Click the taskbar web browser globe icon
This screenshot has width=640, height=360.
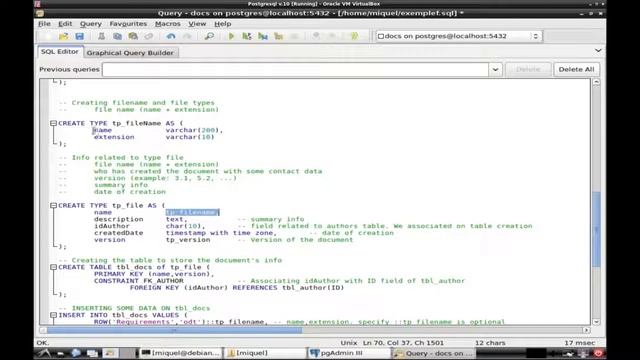(76, 353)
